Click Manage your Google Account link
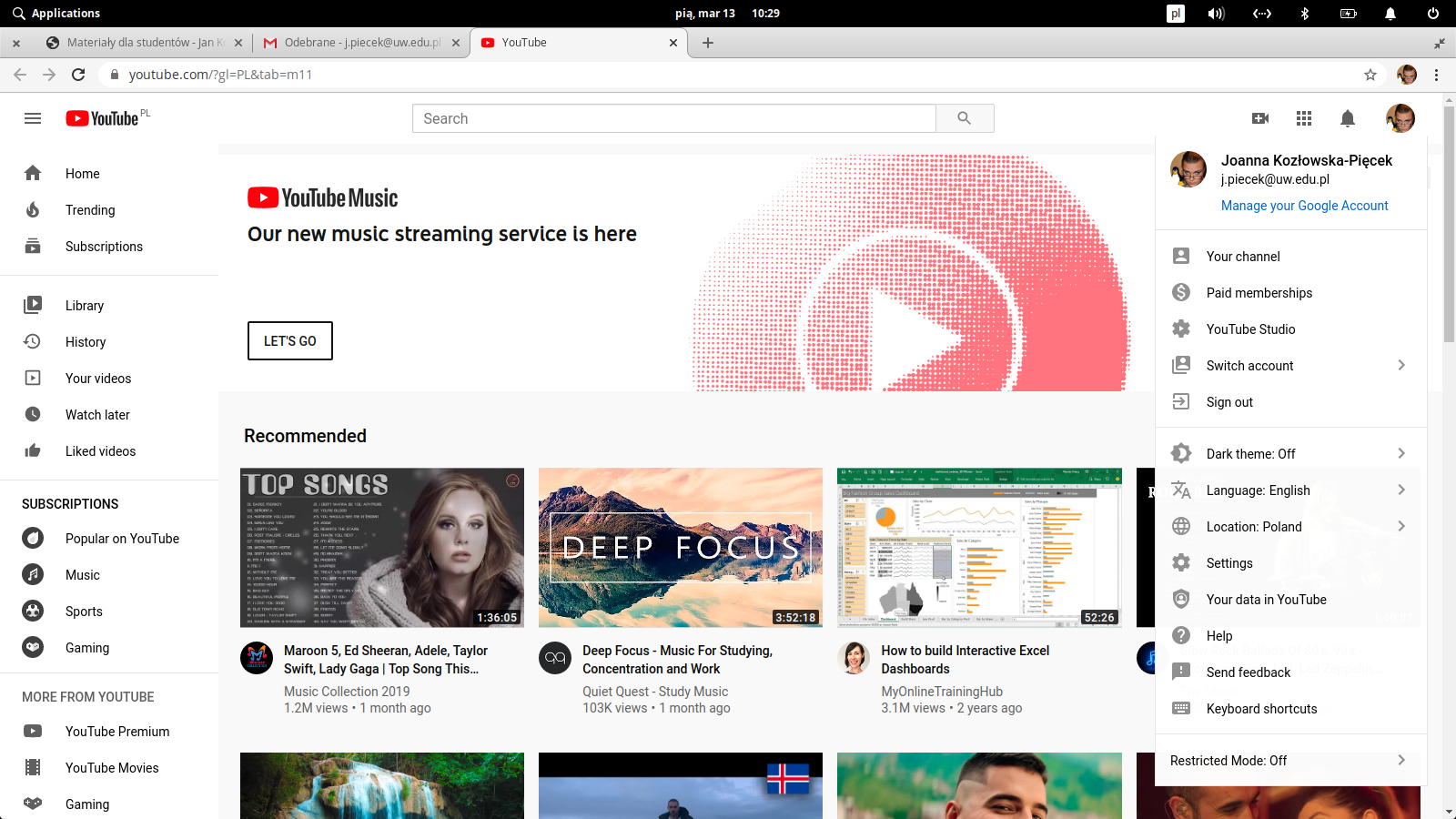 [1304, 206]
